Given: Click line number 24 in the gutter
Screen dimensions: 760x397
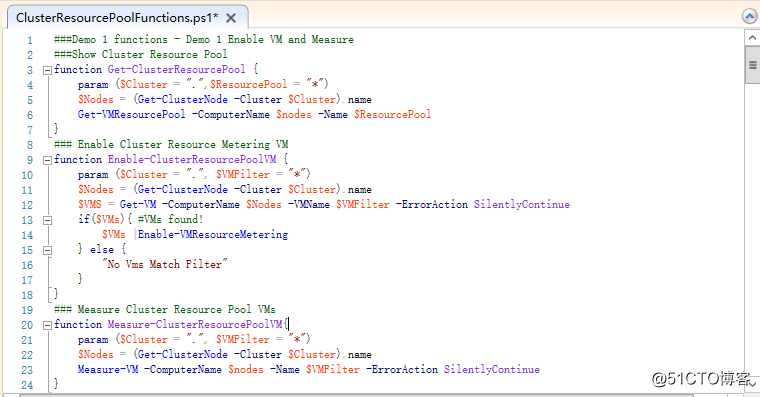Looking at the screenshot, I should point(27,385).
